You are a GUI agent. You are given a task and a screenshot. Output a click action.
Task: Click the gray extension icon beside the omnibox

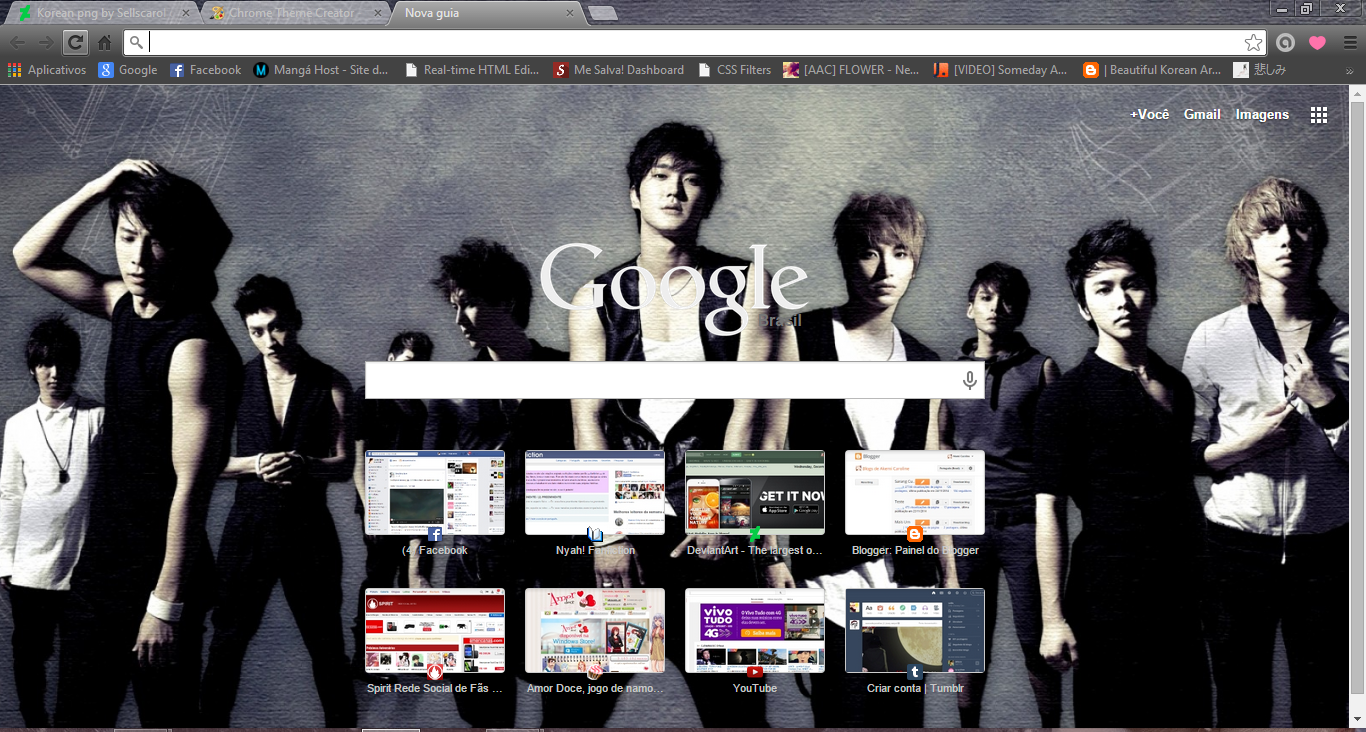point(1285,42)
